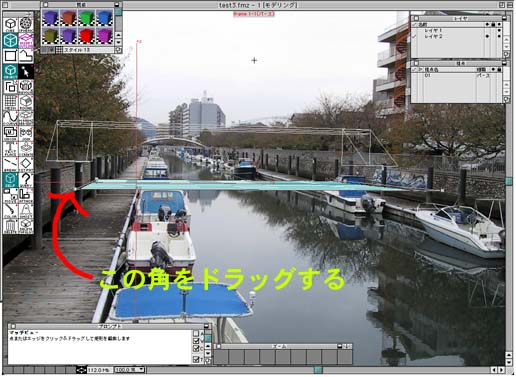516x377 pixels.
Task: Select the Text Place tool
Action: pos(11,149)
